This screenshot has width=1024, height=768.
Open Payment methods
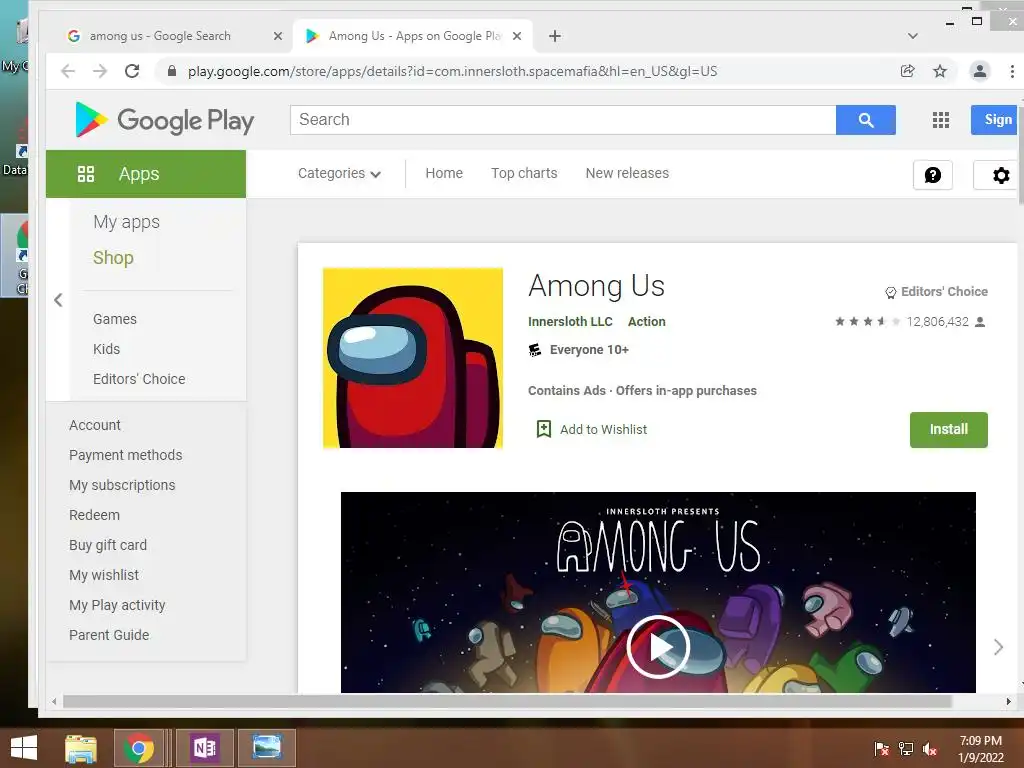coord(125,455)
